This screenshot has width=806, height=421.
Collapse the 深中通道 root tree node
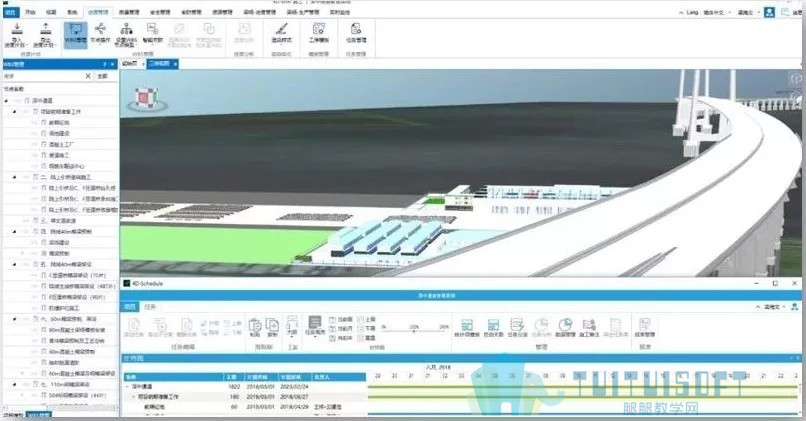[x=7, y=101]
